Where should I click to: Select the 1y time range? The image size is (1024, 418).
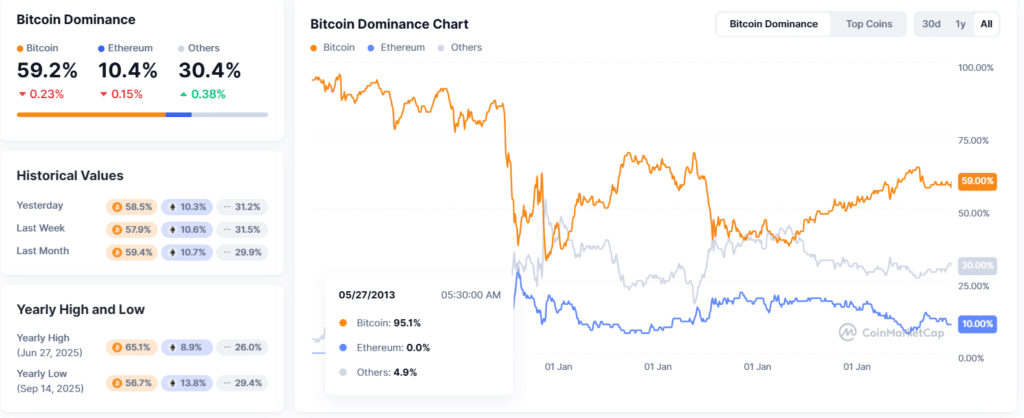click(960, 24)
